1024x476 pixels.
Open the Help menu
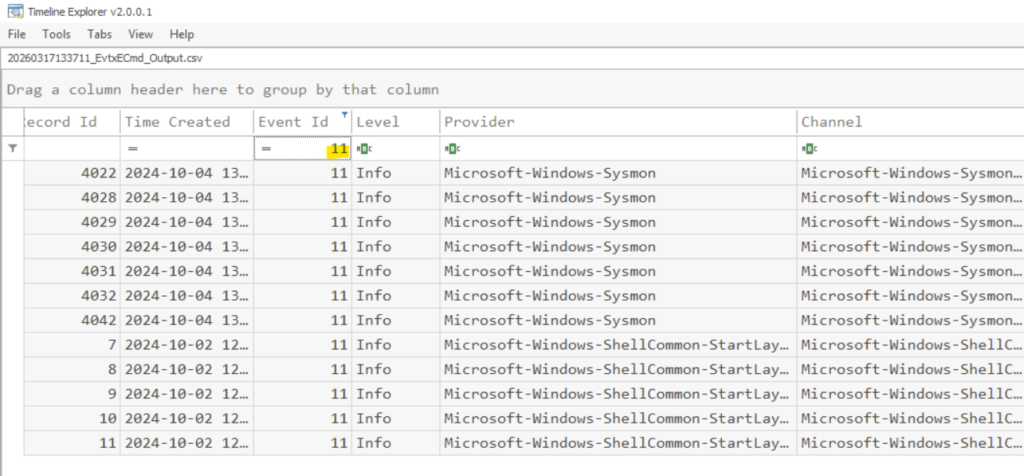181,34
